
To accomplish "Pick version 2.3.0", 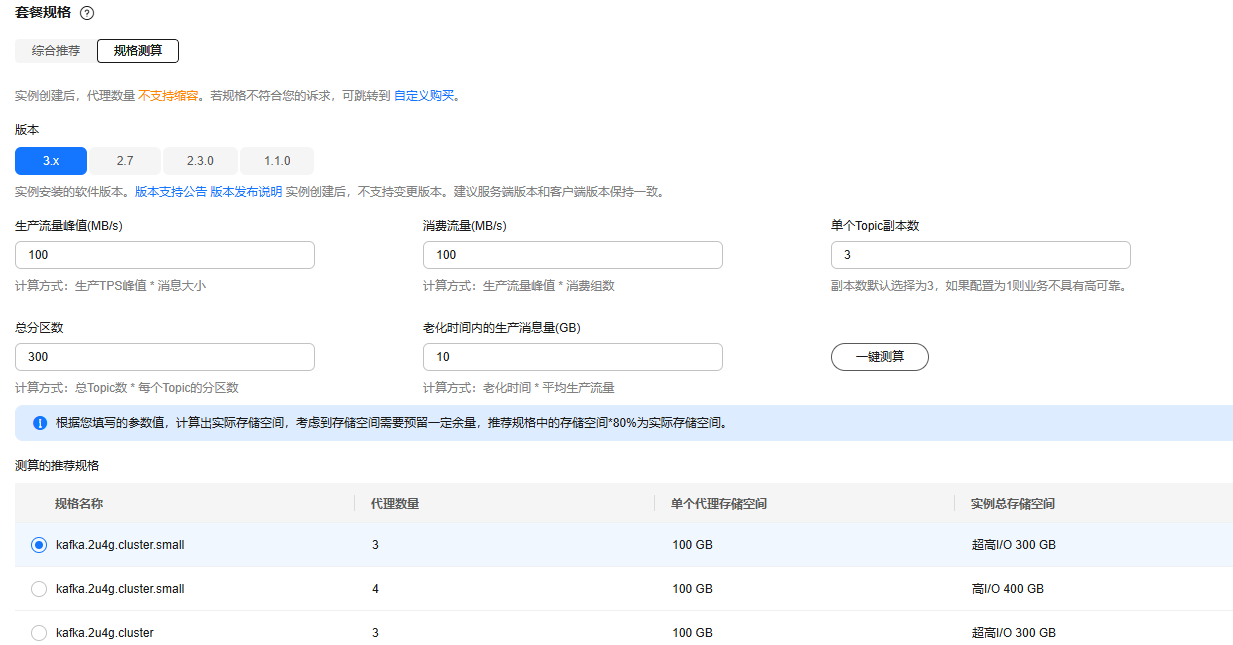I will tap(200, 161).
